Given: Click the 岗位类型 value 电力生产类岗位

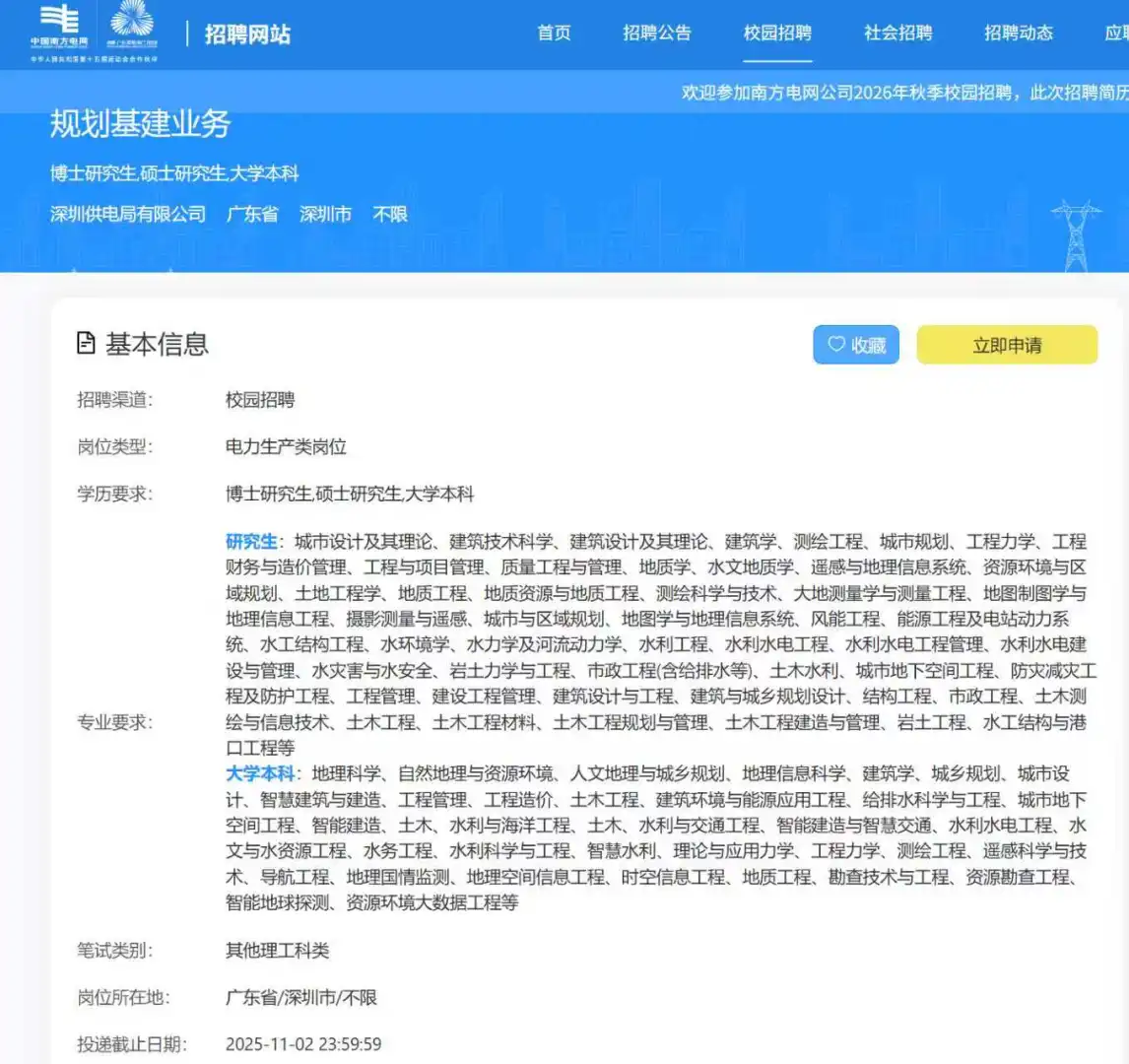Looking at the screenshot, I should 286,447.
